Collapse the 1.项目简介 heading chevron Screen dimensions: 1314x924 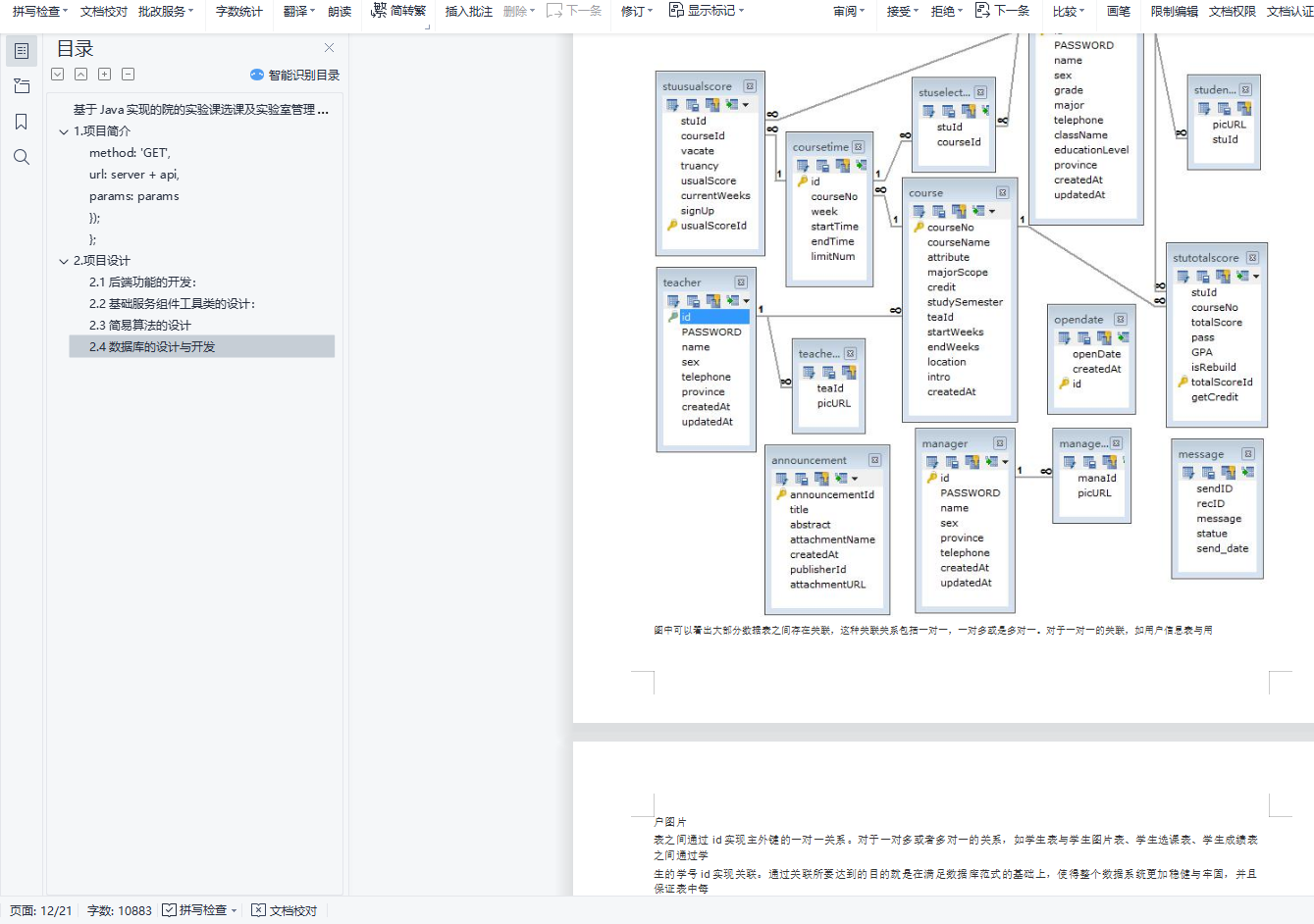[64, 131]
